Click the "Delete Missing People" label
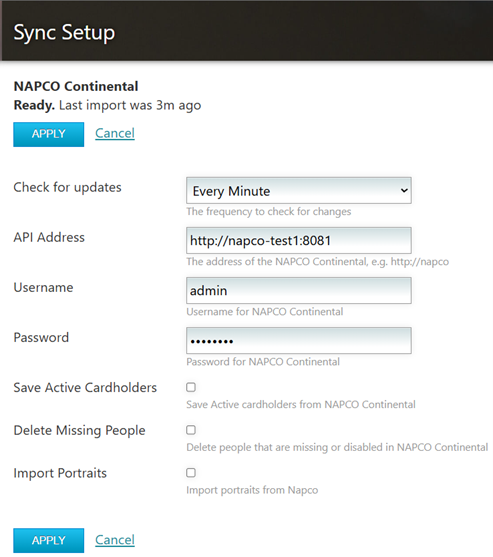Viewport: 493px width, 557px height. coord(80,431)
